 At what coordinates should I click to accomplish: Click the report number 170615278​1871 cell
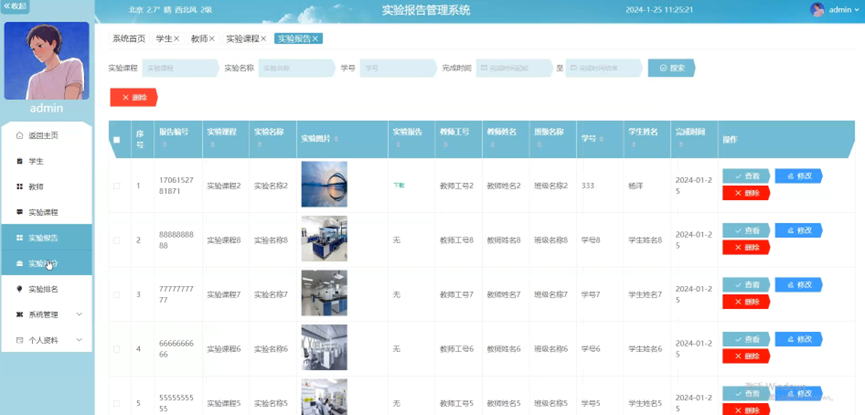177,185
